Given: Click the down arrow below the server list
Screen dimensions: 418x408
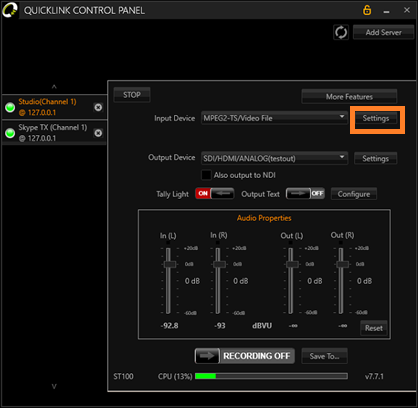Looking at the screenshot, I should click(x=54, y=387).
